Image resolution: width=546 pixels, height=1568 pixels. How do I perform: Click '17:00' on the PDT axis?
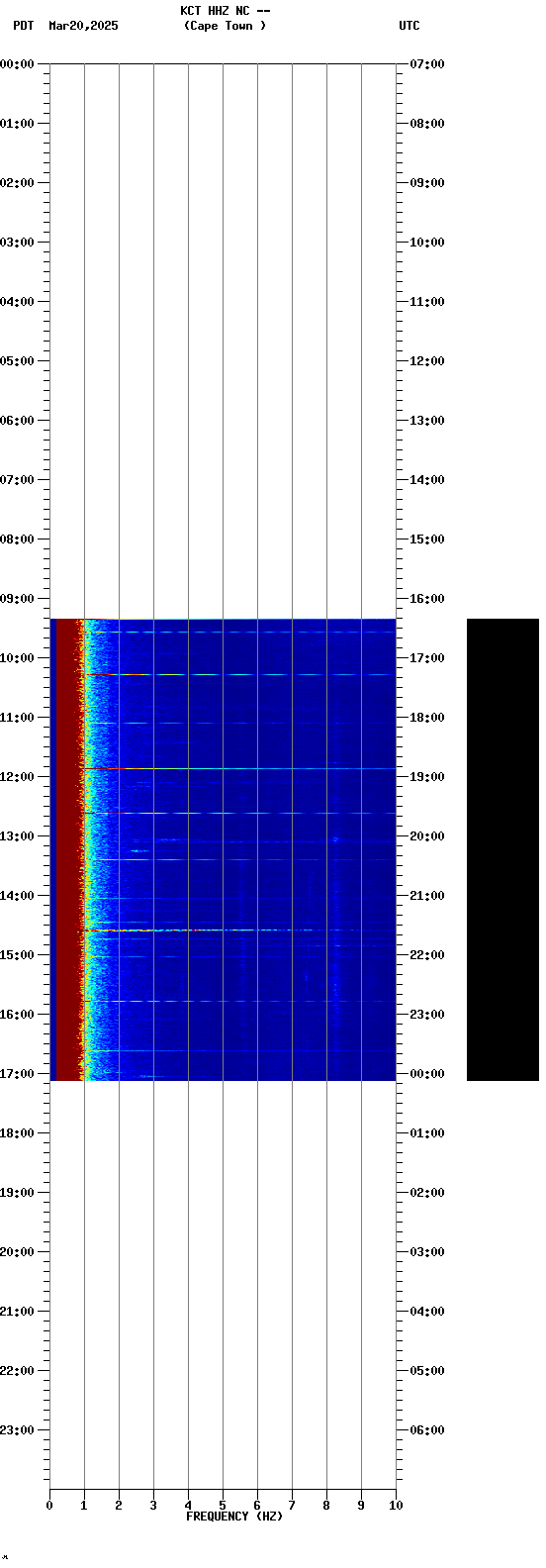(17, 1074)
